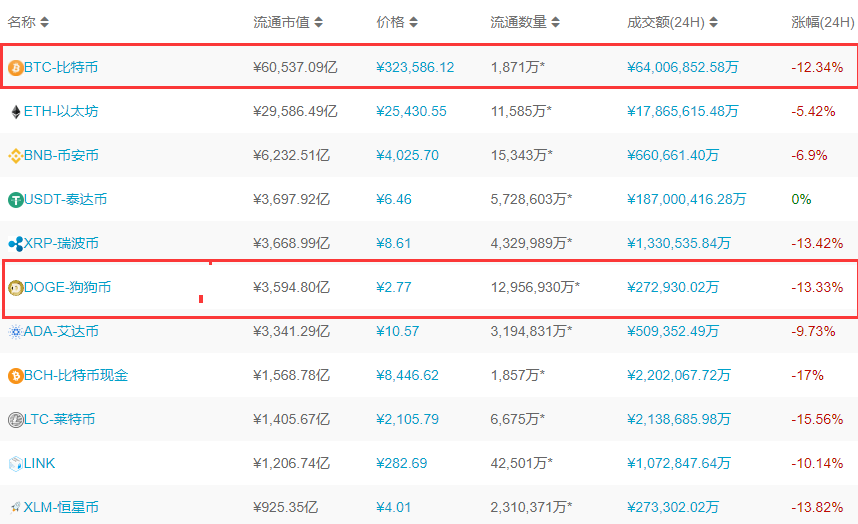Click the XLM Stellar rocket icon

[x=15, y=508]
